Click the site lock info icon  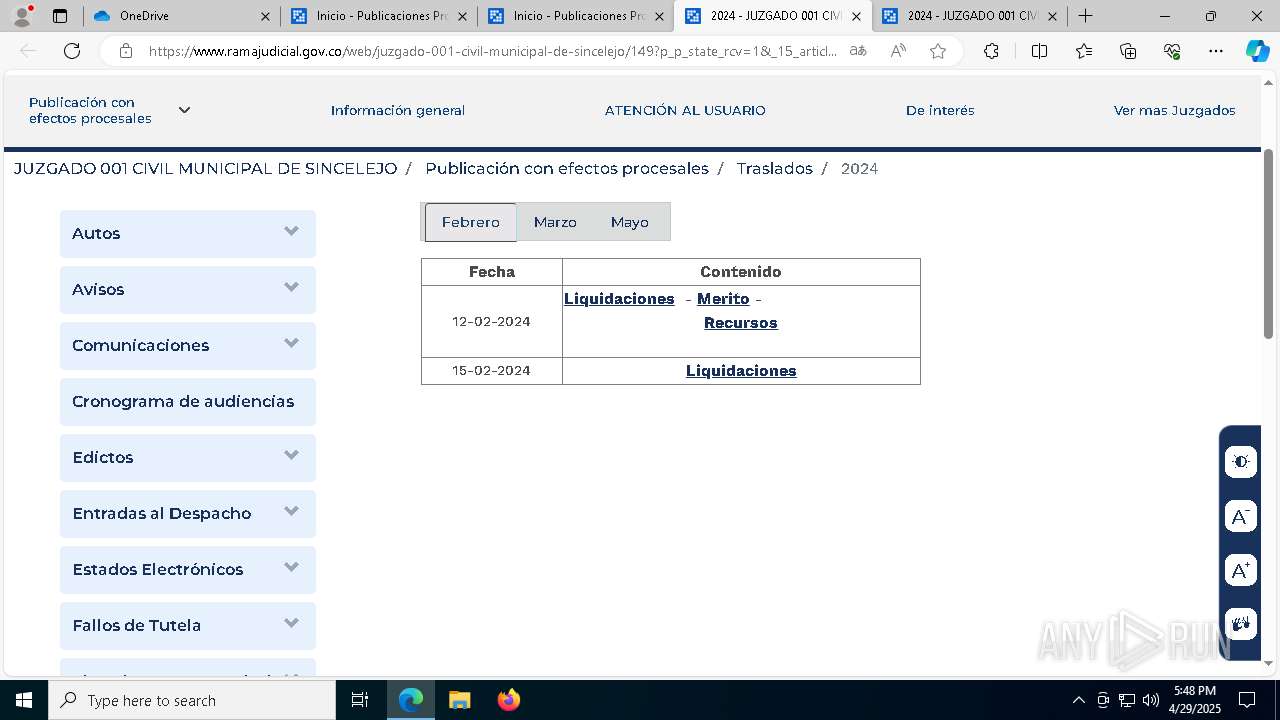click(x=126, y=51)
